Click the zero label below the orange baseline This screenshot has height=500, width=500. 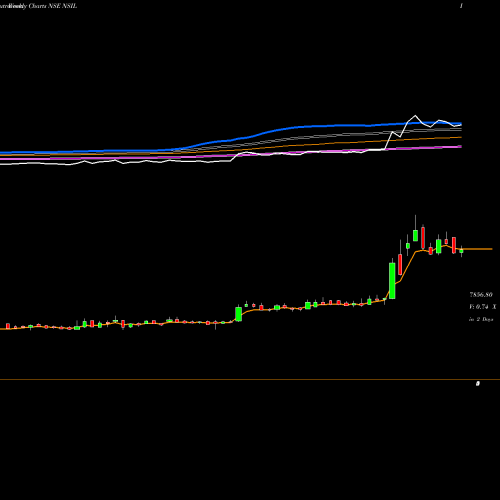478,384
